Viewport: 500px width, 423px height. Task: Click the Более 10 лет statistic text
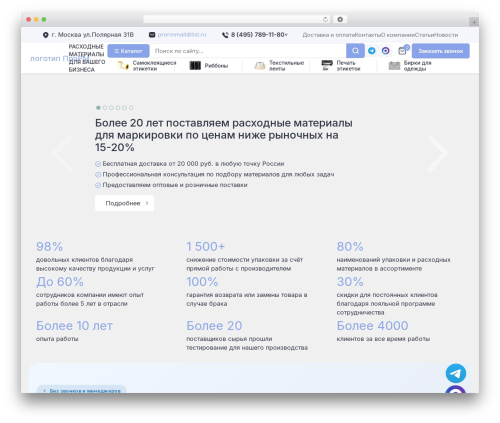(x=74, y=326)
